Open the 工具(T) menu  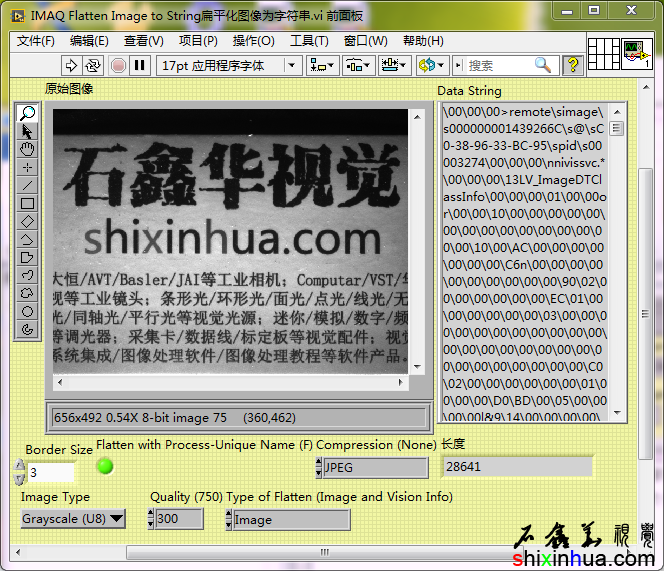click(309, 41)
